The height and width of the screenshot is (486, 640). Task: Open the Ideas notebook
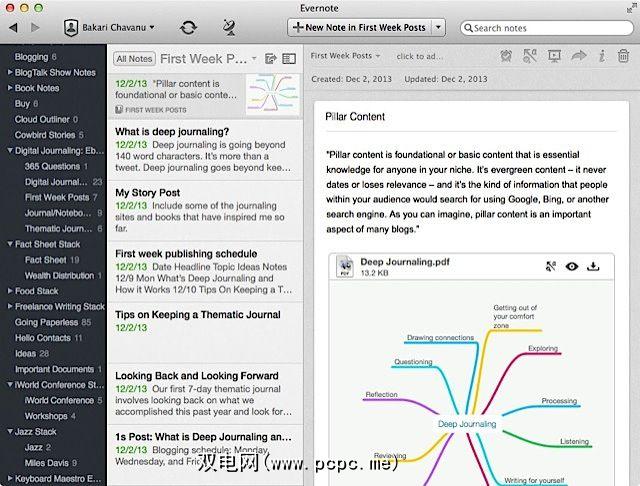click(32, 353)
